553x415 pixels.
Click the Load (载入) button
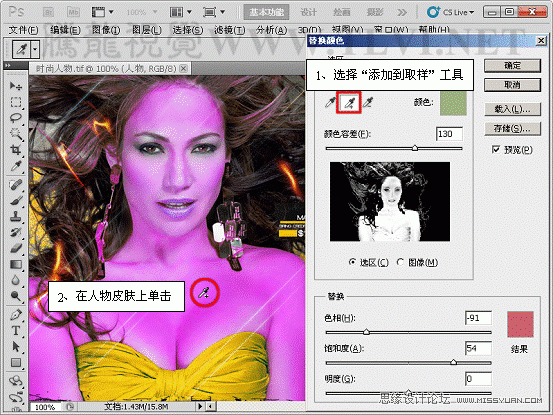pos(512,109)
